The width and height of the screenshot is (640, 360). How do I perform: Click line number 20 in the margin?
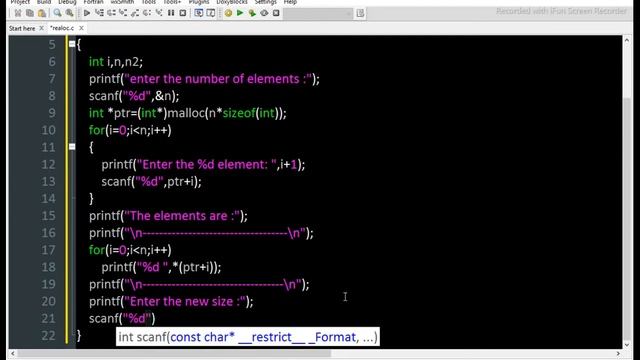pyautogui.click(x=48, y=302)
